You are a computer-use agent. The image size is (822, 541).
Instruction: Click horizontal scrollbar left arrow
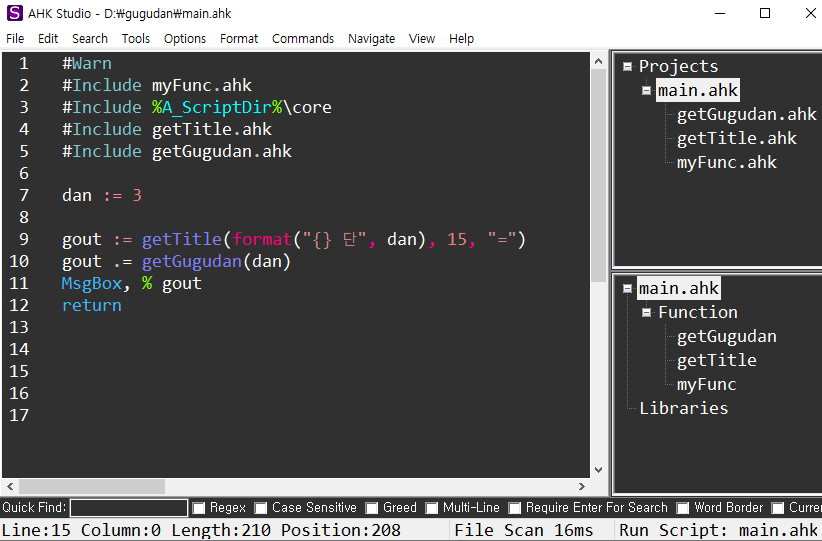coord(10,487)
